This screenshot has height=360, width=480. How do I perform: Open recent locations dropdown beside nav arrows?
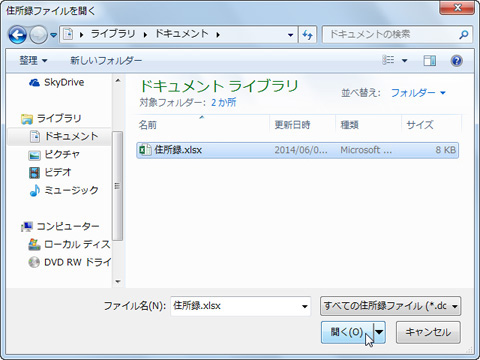click(53, 35)
